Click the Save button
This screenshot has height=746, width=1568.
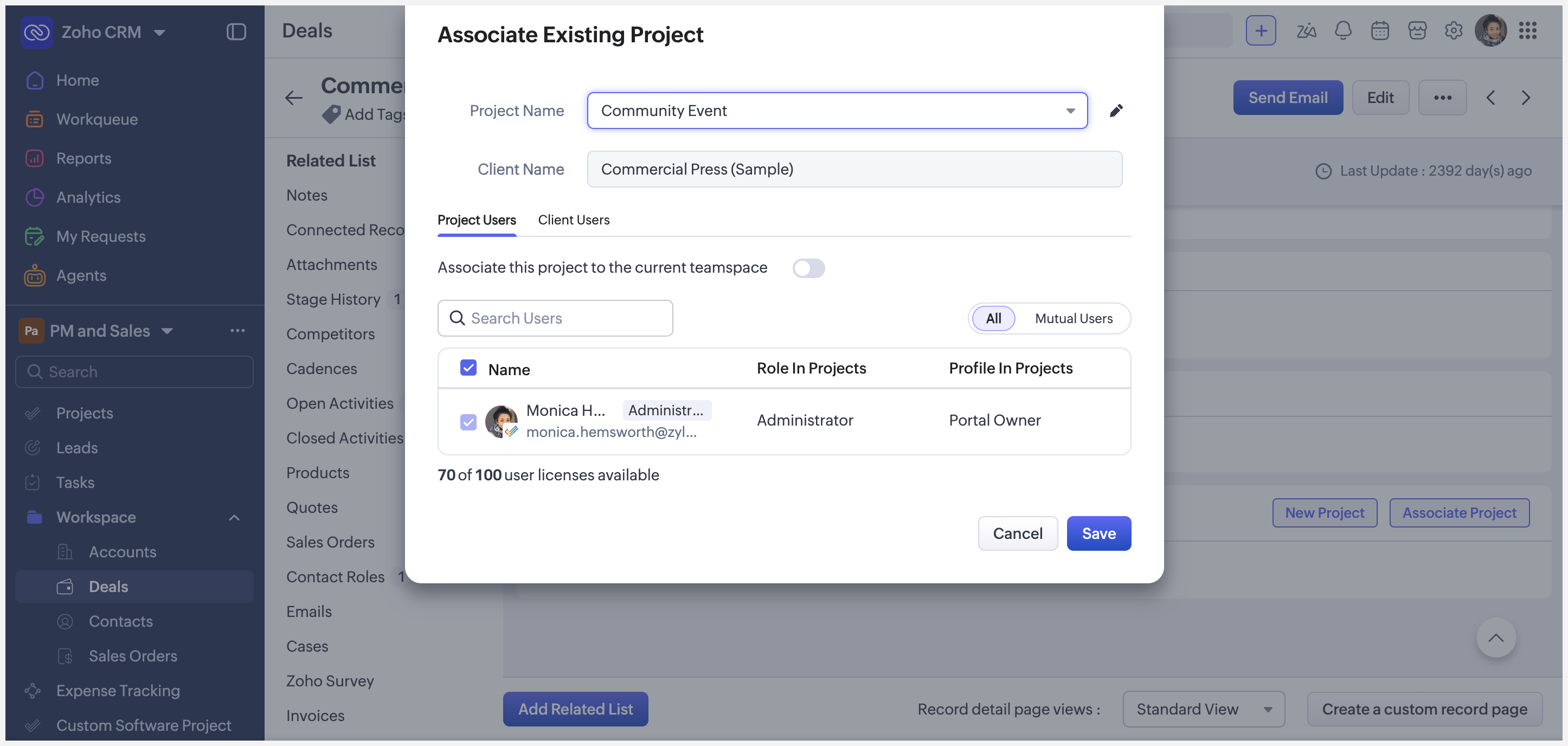coord(1098,533)
